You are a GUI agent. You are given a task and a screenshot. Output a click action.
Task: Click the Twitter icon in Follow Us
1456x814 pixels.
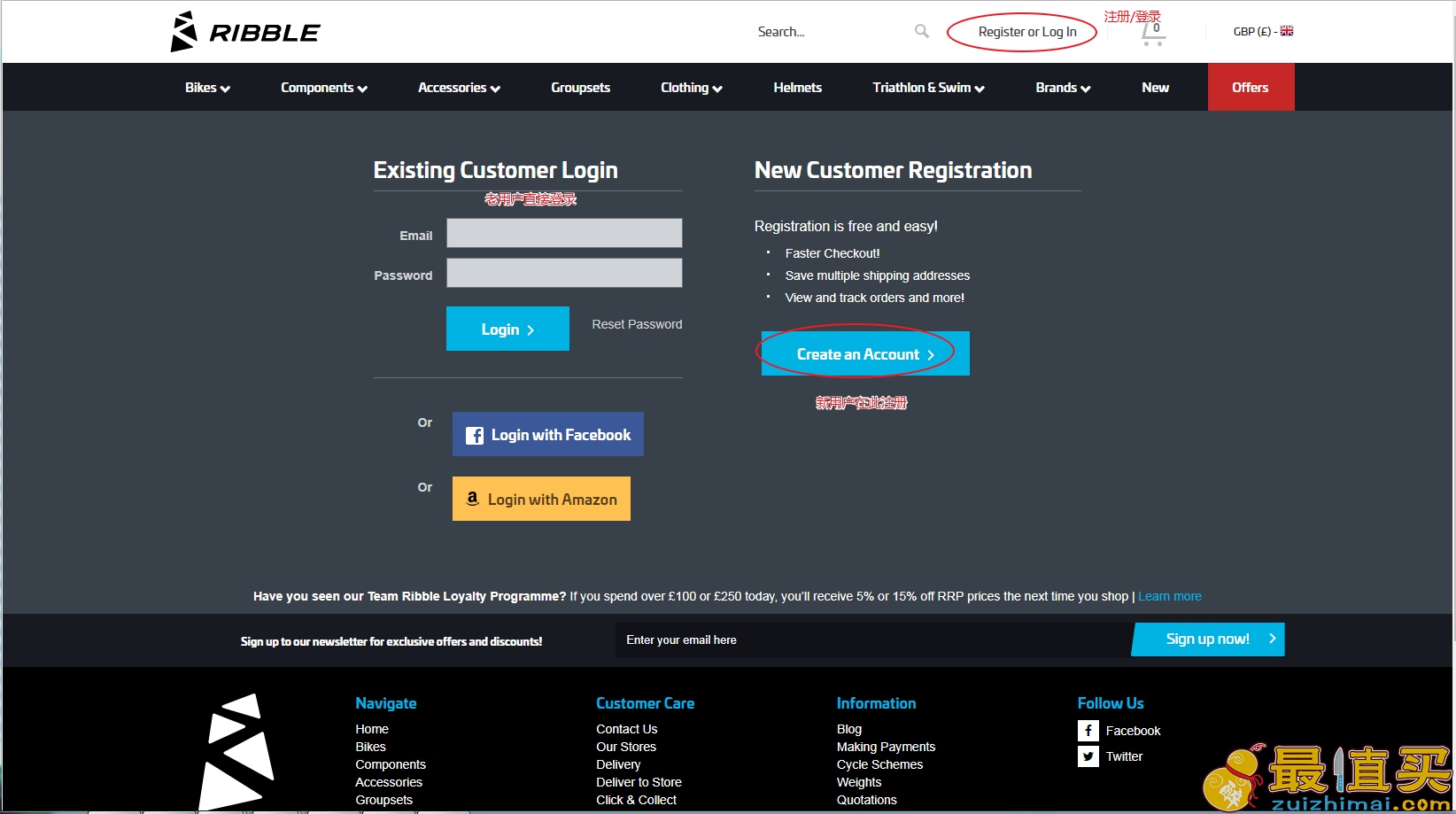(1088, 756)
